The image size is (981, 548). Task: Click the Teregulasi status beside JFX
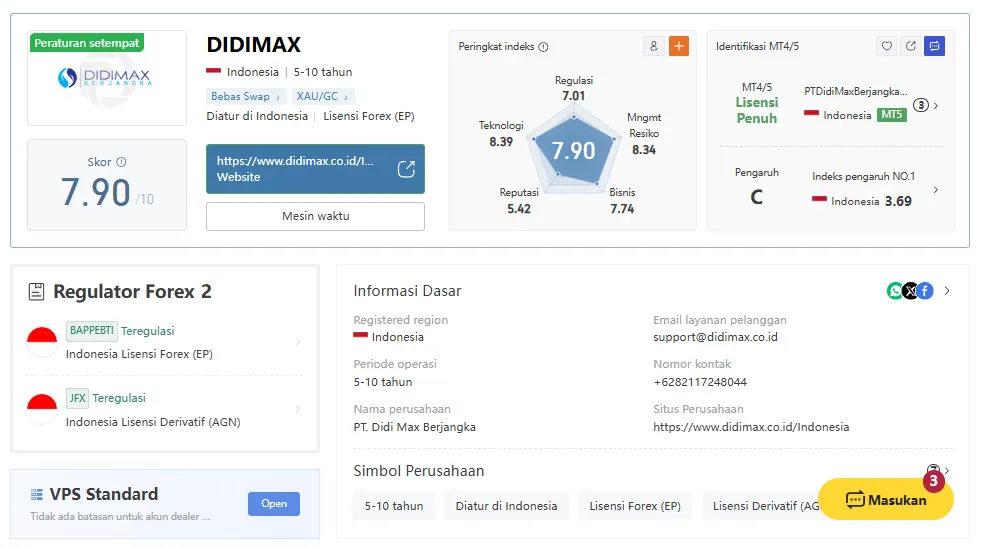[119, 398]
